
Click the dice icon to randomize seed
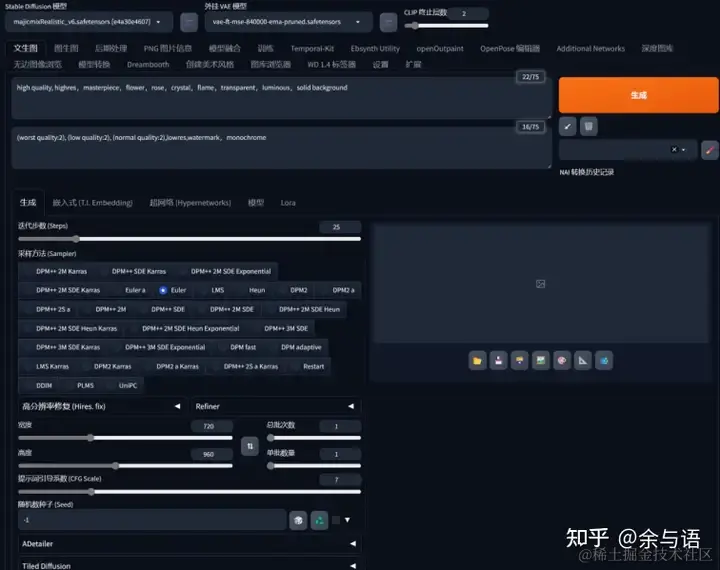point(298,520)
